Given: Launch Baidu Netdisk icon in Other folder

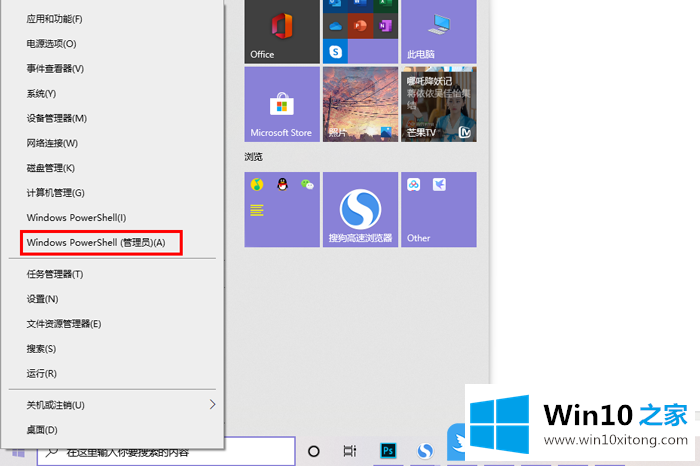Looking at the screenshot, I should 414,184.
